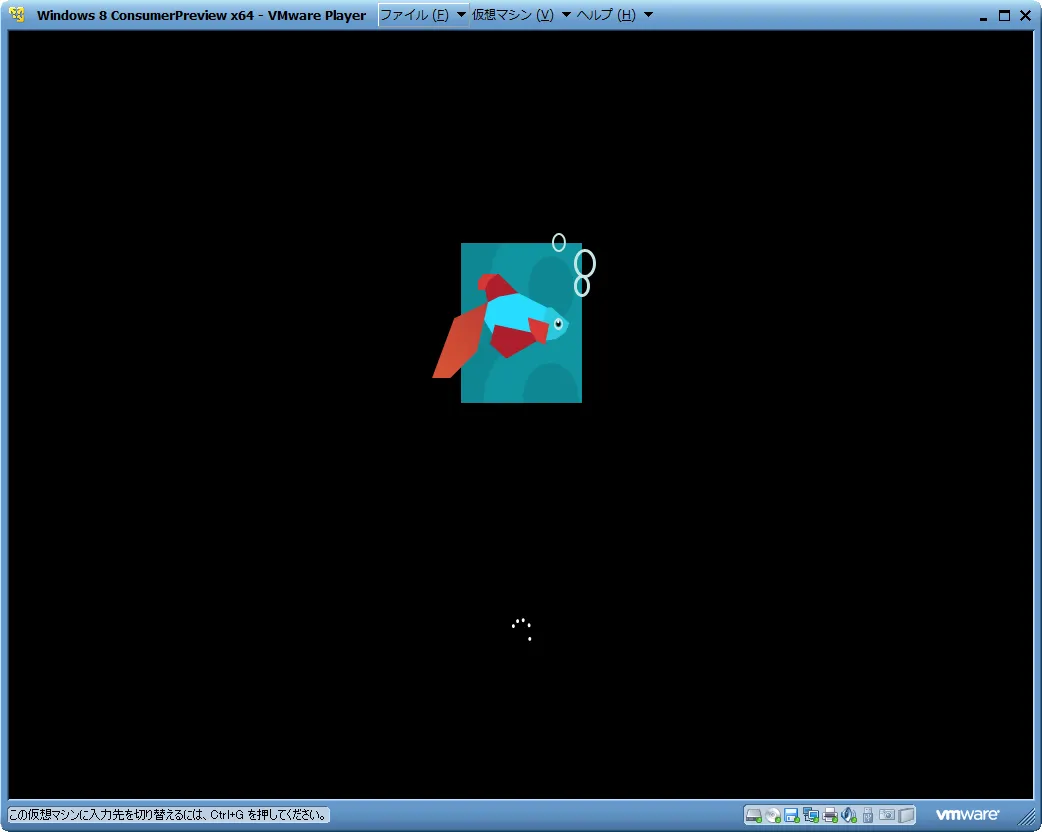The height and width of the screenshot is (832, 1042).
Task: Click the rightmost device icon in status bar
Action: (905, 815)
